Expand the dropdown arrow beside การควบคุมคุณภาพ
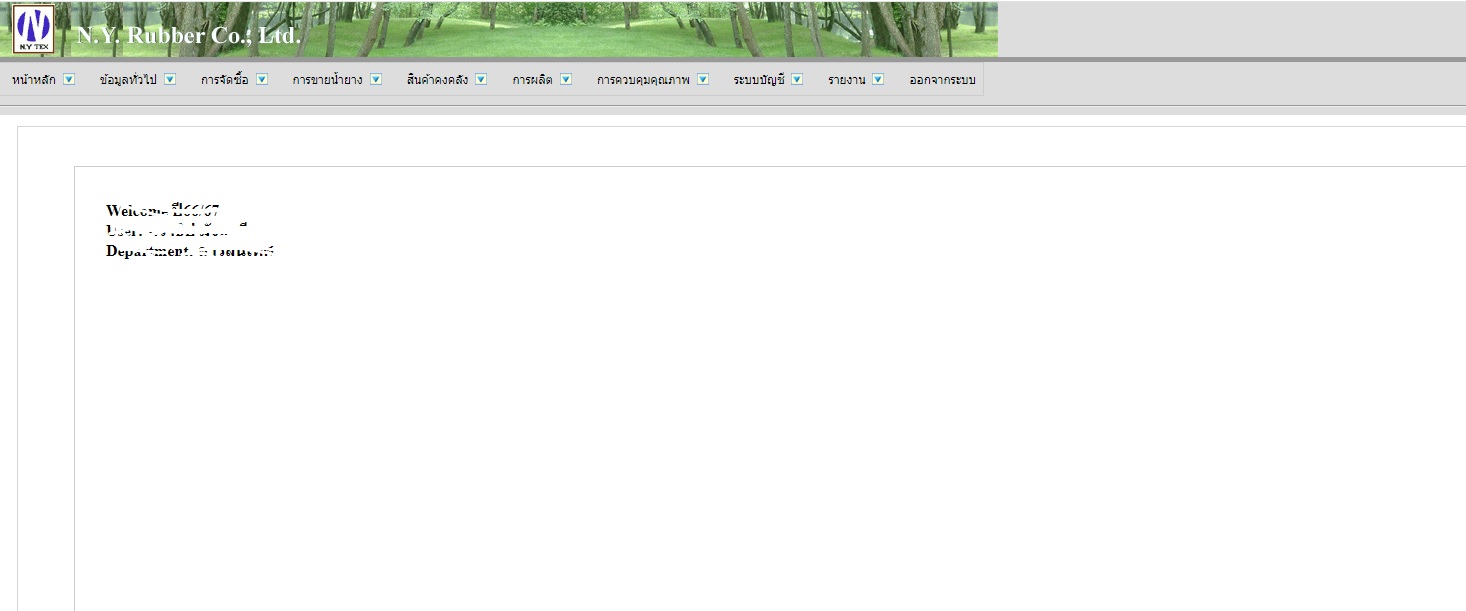Viewport: 1466px width, 611px height. tap(703, 80)
